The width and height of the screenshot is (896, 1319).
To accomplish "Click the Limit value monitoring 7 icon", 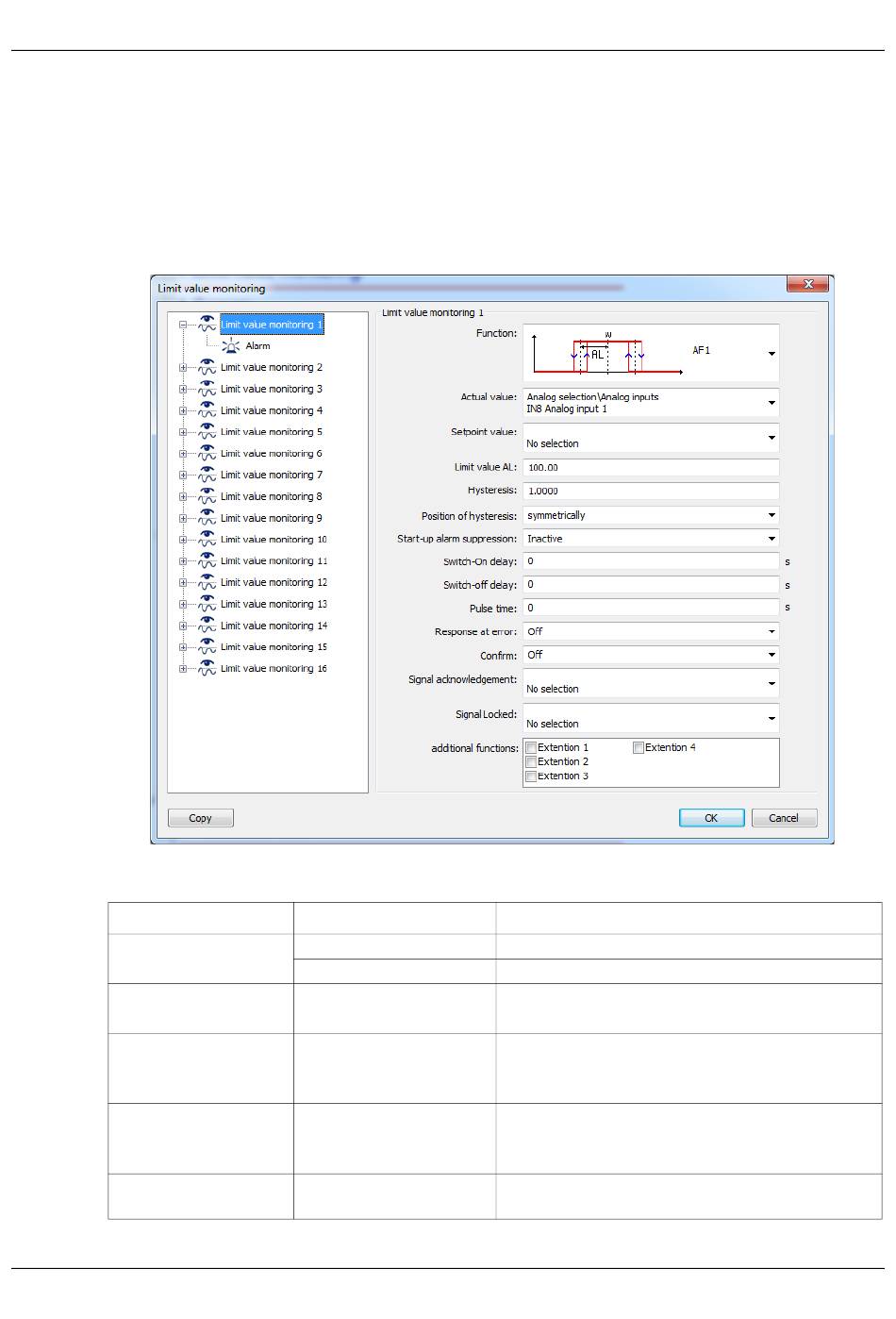I will pyautogui.click(x=207, y=475).
